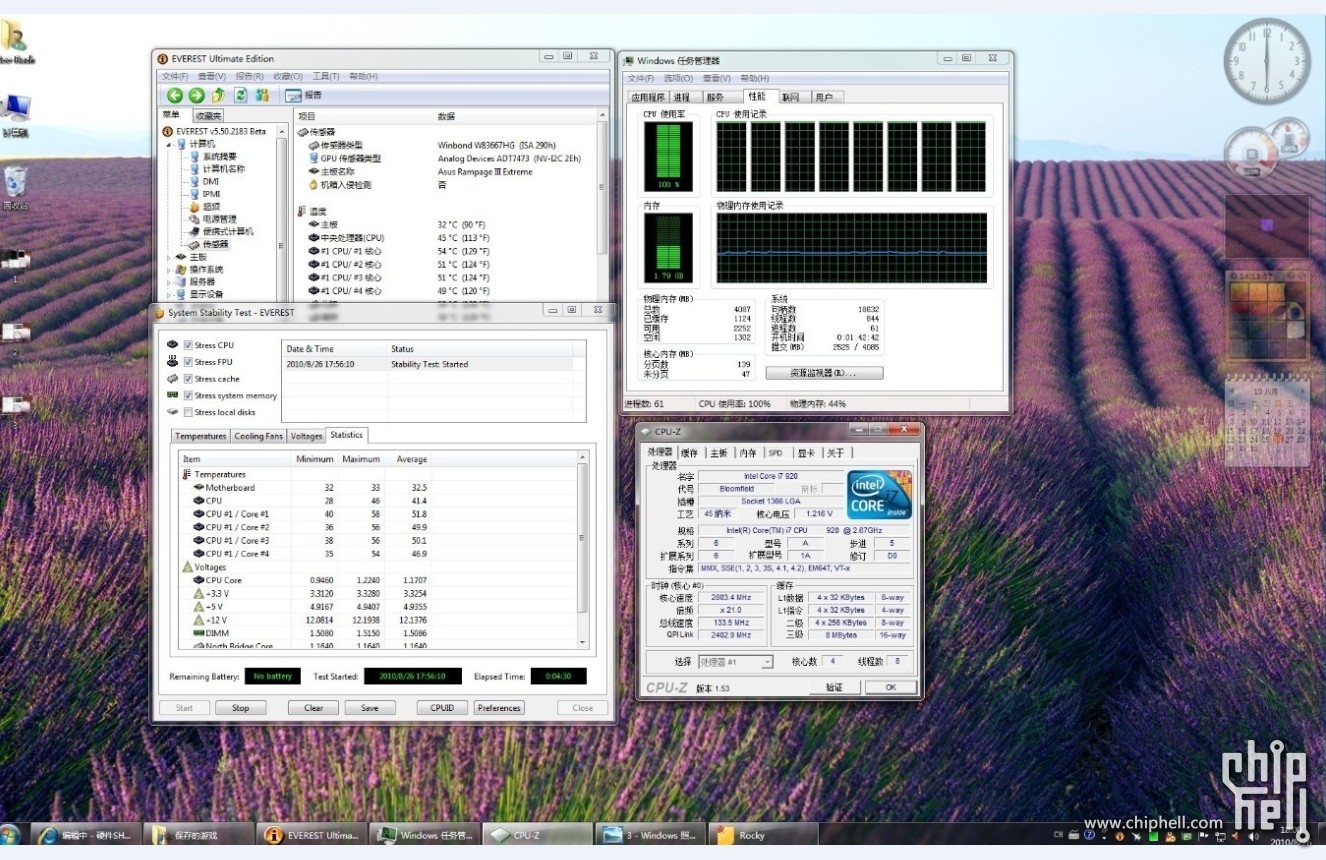Open 工具(T) menu in EVEREST

326,76
